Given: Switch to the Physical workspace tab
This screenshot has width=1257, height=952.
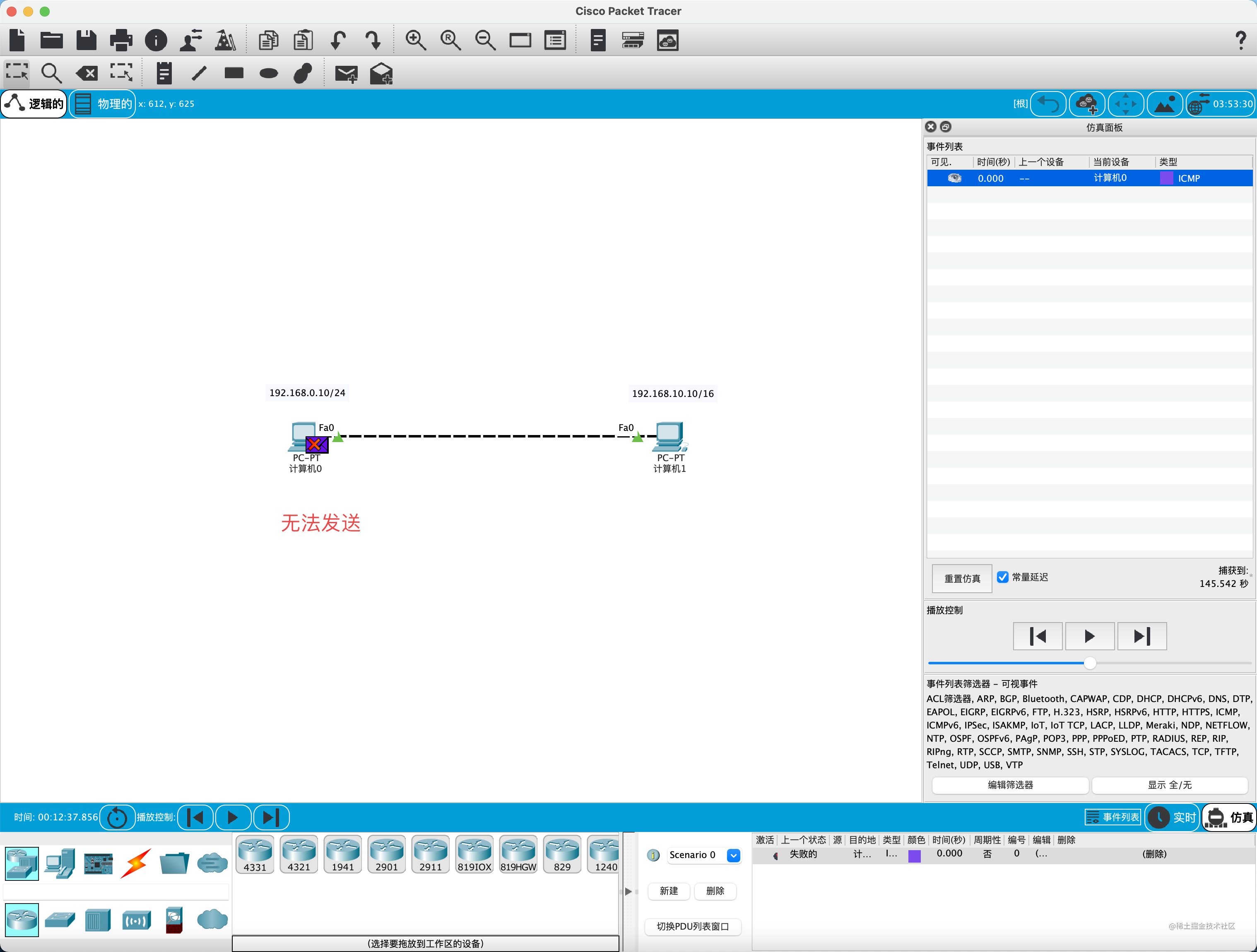Looking at the screenshot, I should pos(103,104).
